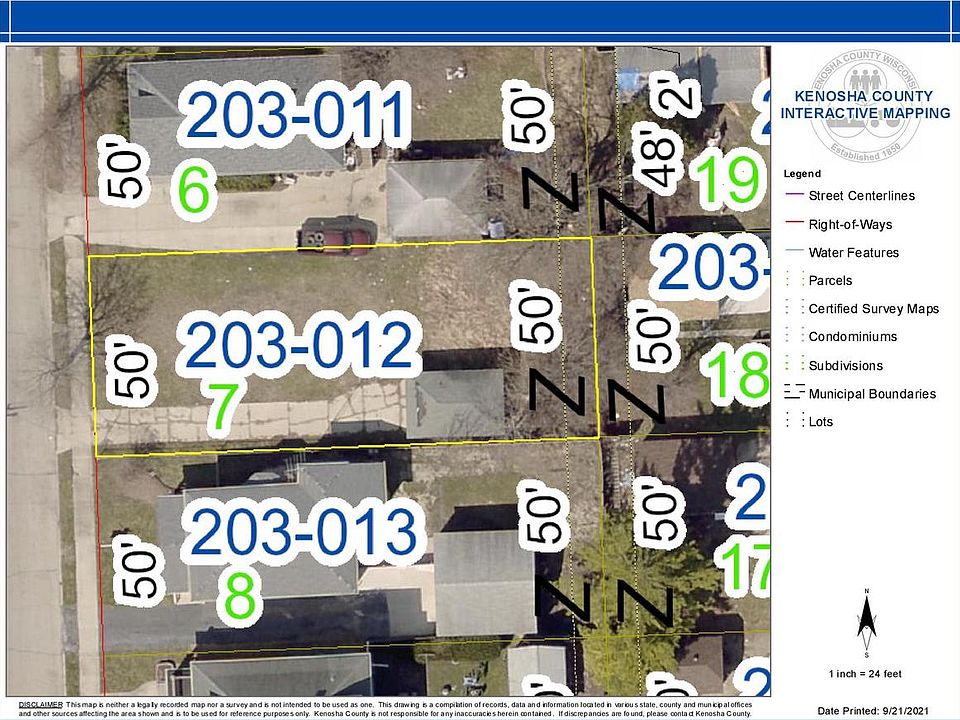Click the Street Centerlines legend text
The image size is (960, 720).
point(861,195)
